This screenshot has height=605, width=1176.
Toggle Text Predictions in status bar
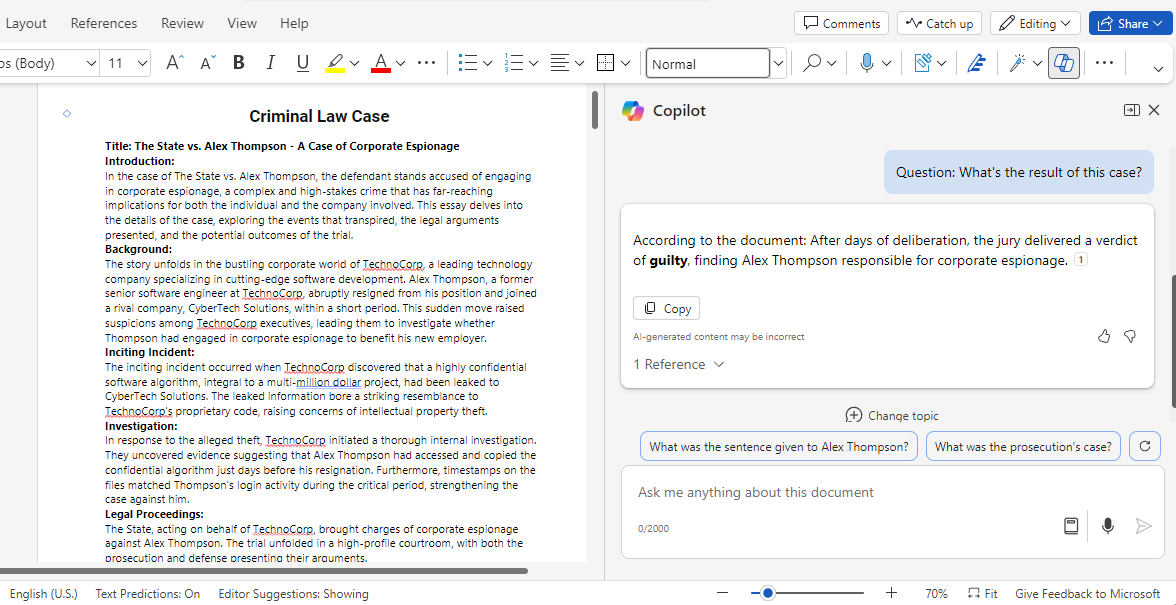pyautogui.click(x=148, y=594)
